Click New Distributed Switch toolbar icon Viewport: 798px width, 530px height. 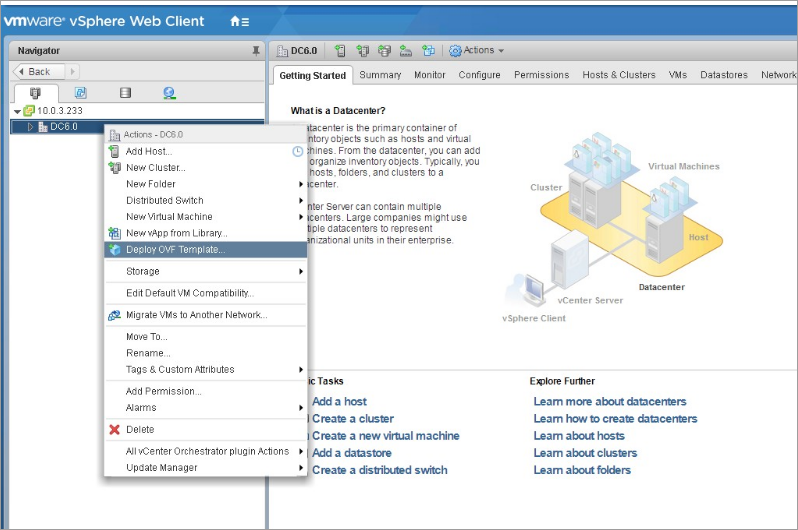coord(406,50)
